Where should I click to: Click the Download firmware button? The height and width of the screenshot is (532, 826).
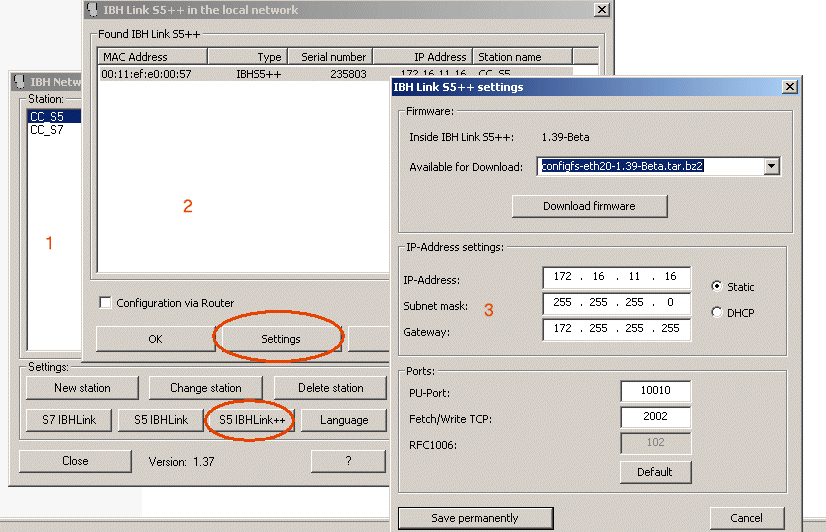tap(589, 206)
